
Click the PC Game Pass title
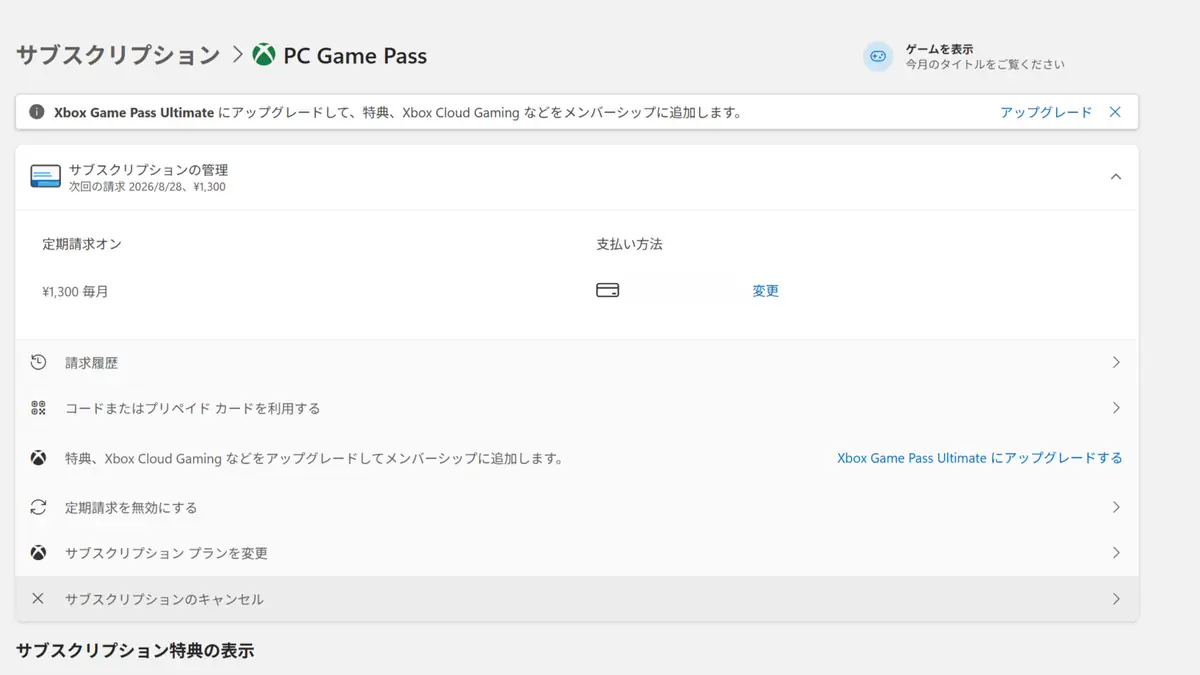tap(355, 56)
